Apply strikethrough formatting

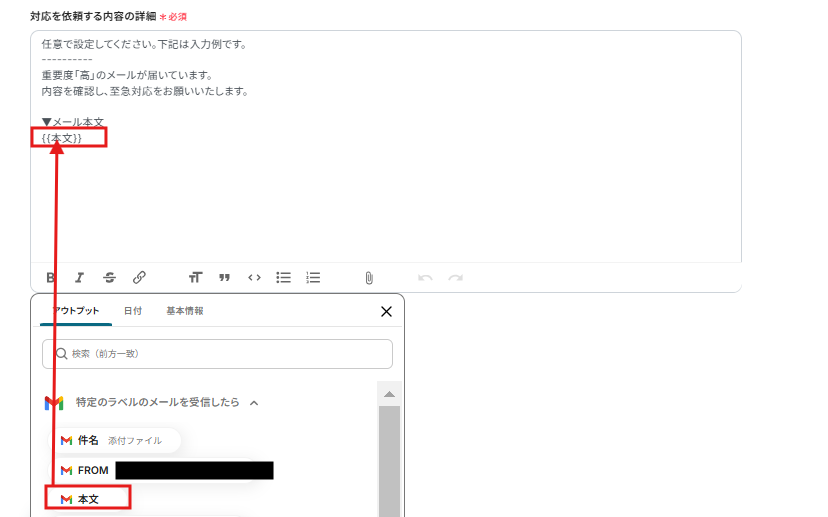point(109,277)
